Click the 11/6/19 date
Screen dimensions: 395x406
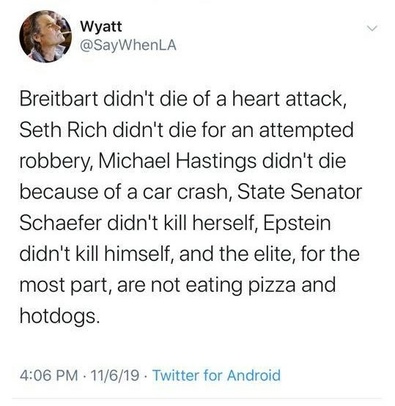click(x=115, y=375)
